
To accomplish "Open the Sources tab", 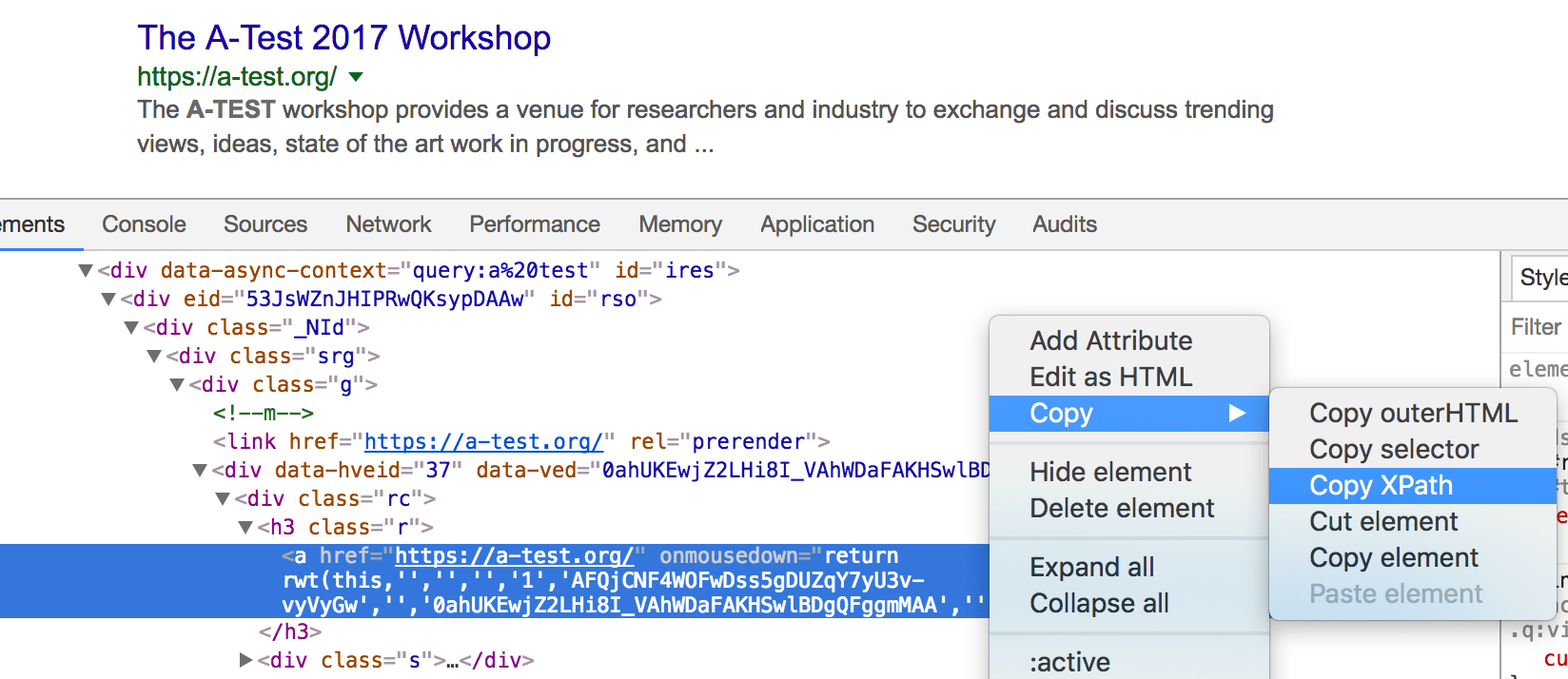I will [x=265, y=224].
